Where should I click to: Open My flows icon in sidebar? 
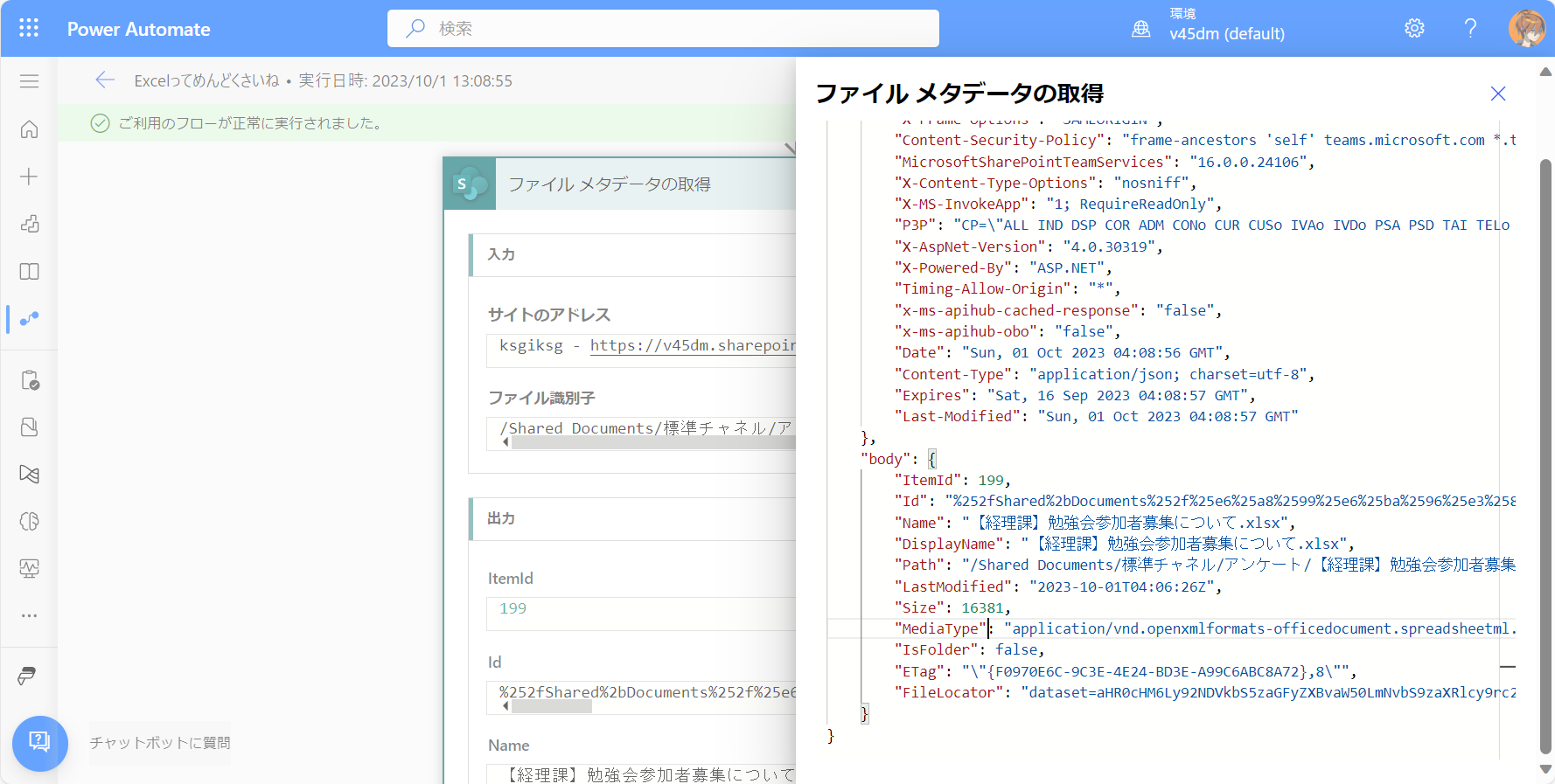(x=29, y=319)
